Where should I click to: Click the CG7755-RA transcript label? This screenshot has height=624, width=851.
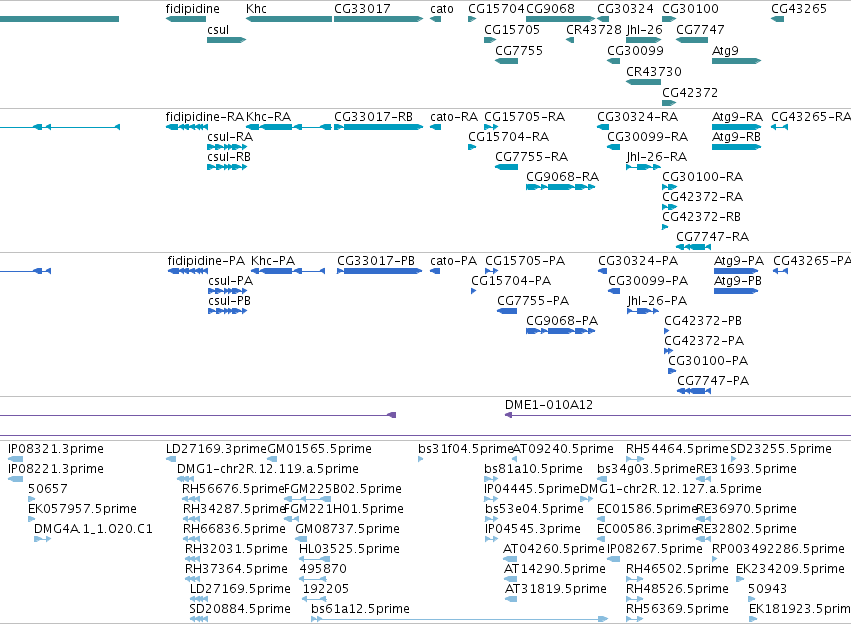tap(531, 157)
